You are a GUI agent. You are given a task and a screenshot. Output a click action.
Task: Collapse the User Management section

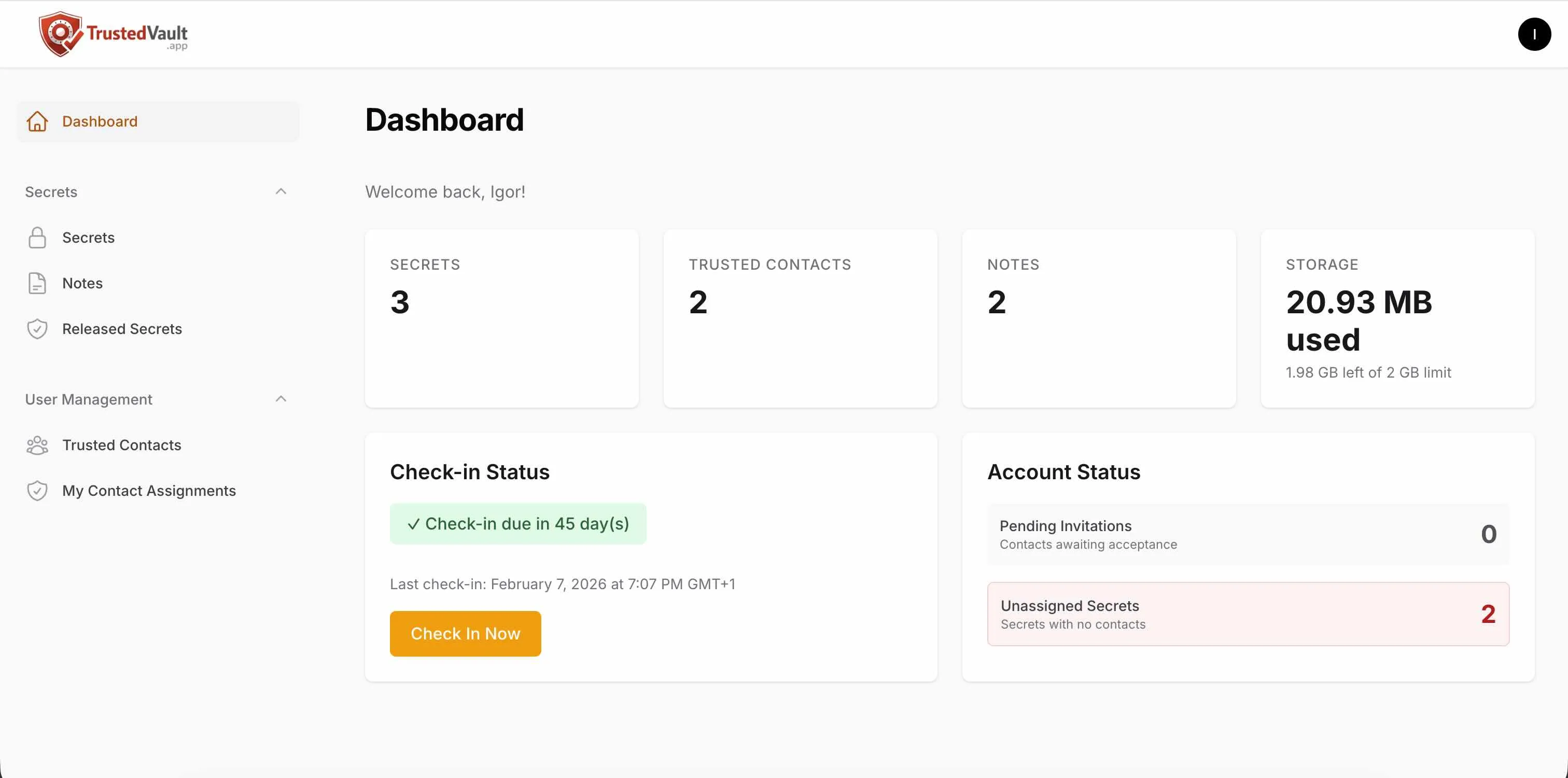coord(281,399)
